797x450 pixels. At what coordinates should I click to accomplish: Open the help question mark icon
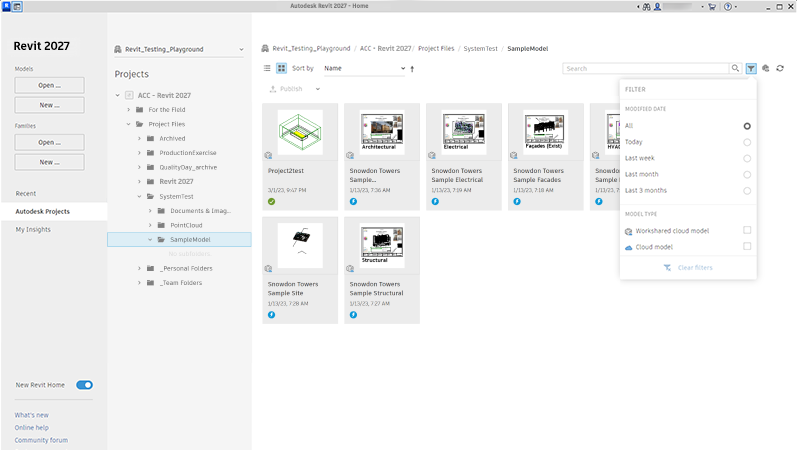pyautogui.click(x=728, y=7)
